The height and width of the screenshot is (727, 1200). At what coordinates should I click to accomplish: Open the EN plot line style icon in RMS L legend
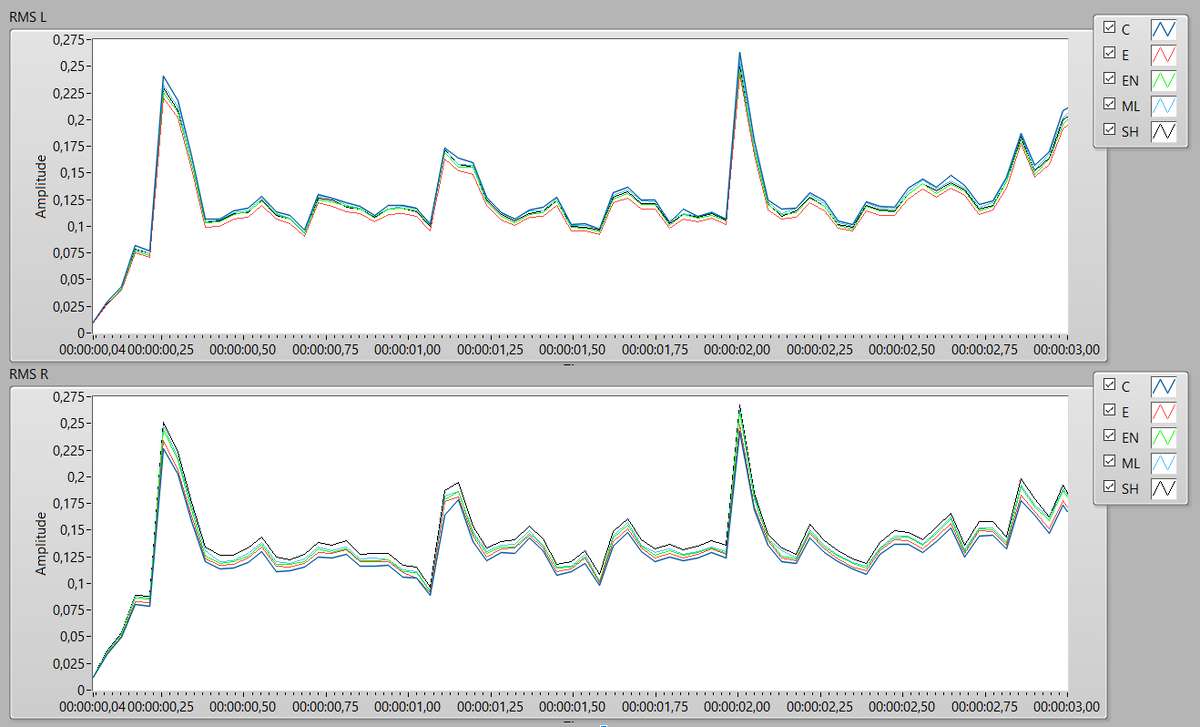tap(1164, 79)
